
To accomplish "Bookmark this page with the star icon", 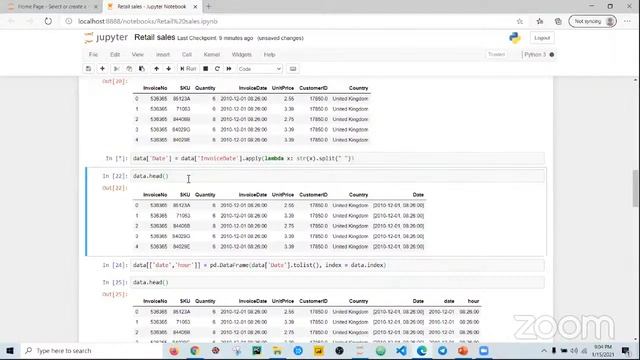I will click(x=520, y=21).
